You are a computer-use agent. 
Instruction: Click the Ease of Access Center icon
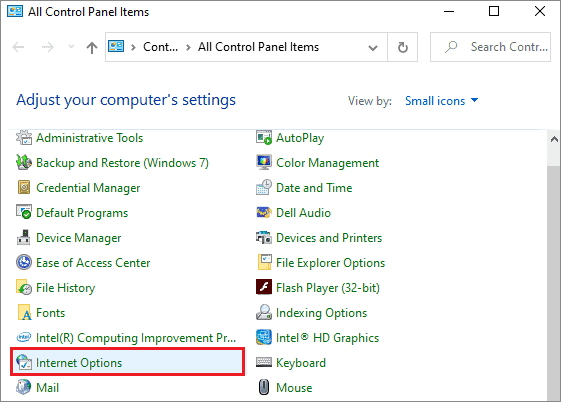tap(24, 263)
